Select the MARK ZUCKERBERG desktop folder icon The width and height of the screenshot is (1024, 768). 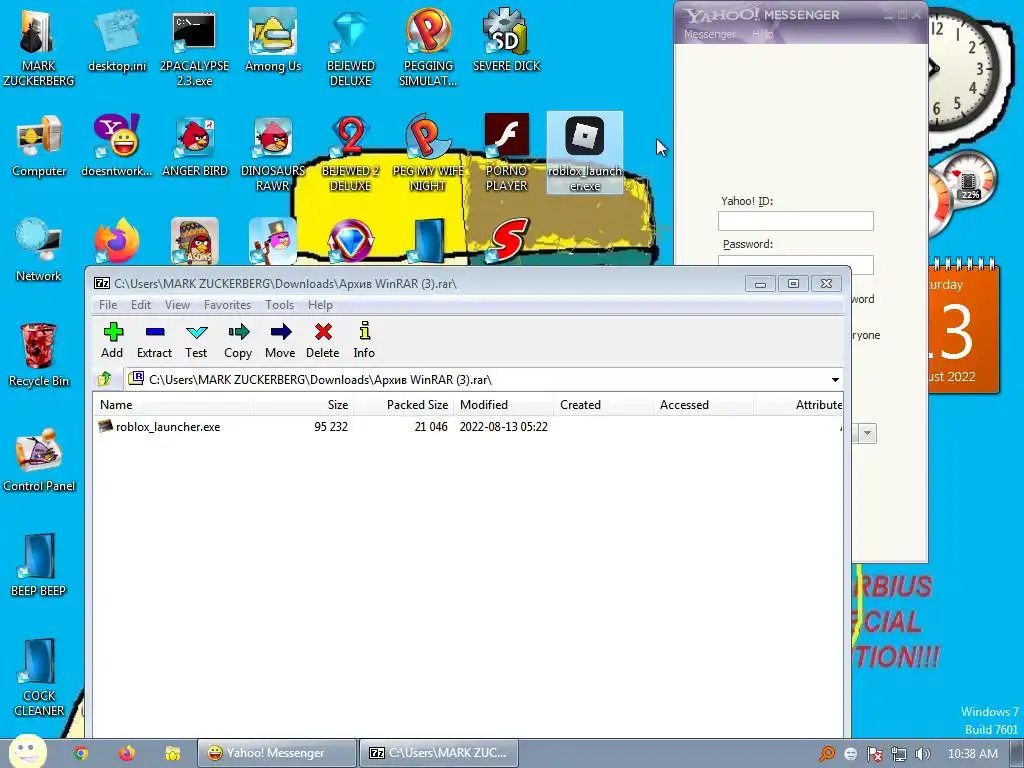[x=39, y=47]
